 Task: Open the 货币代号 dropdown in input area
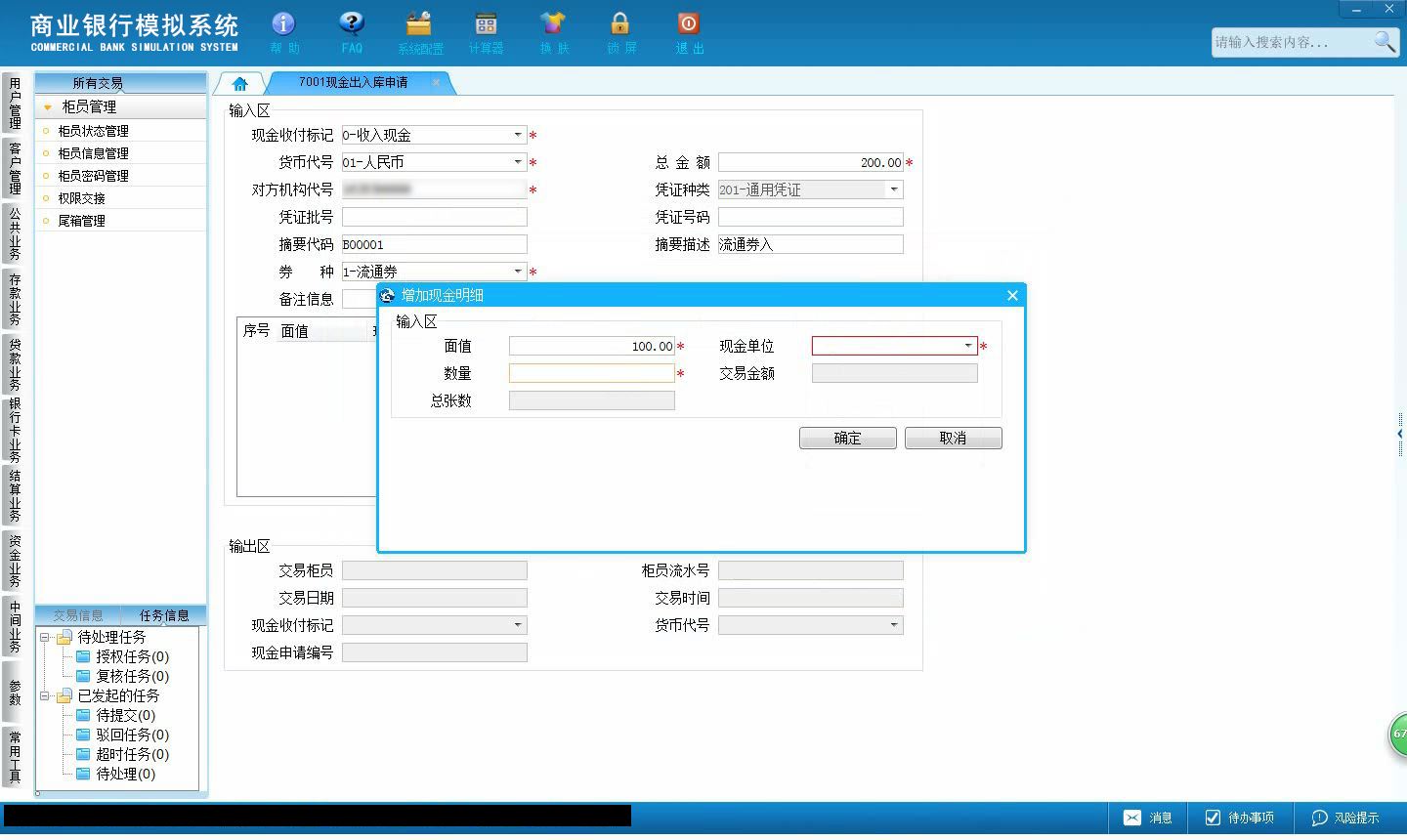[518, 162]
